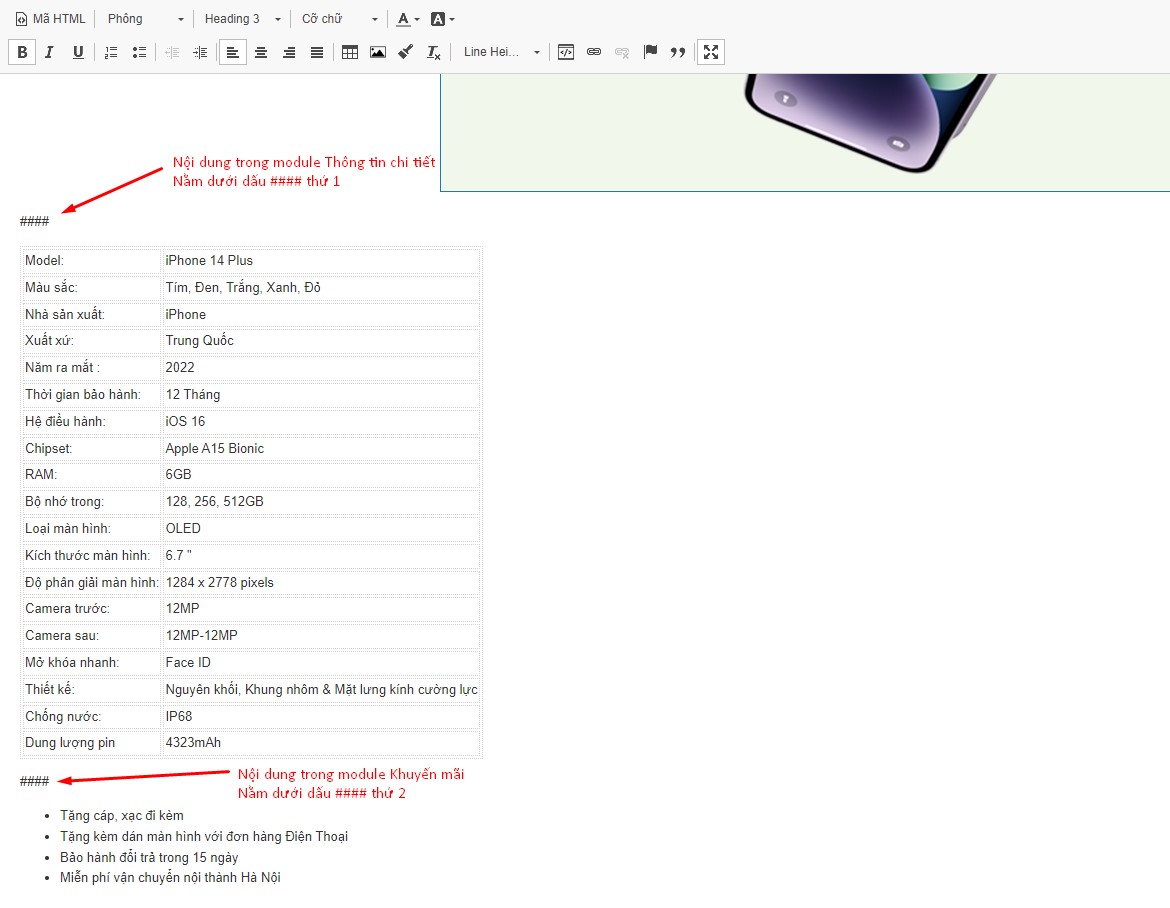1170x908 pixels.
Task: Click the block quote icon
Action: (x=678, y=52)
